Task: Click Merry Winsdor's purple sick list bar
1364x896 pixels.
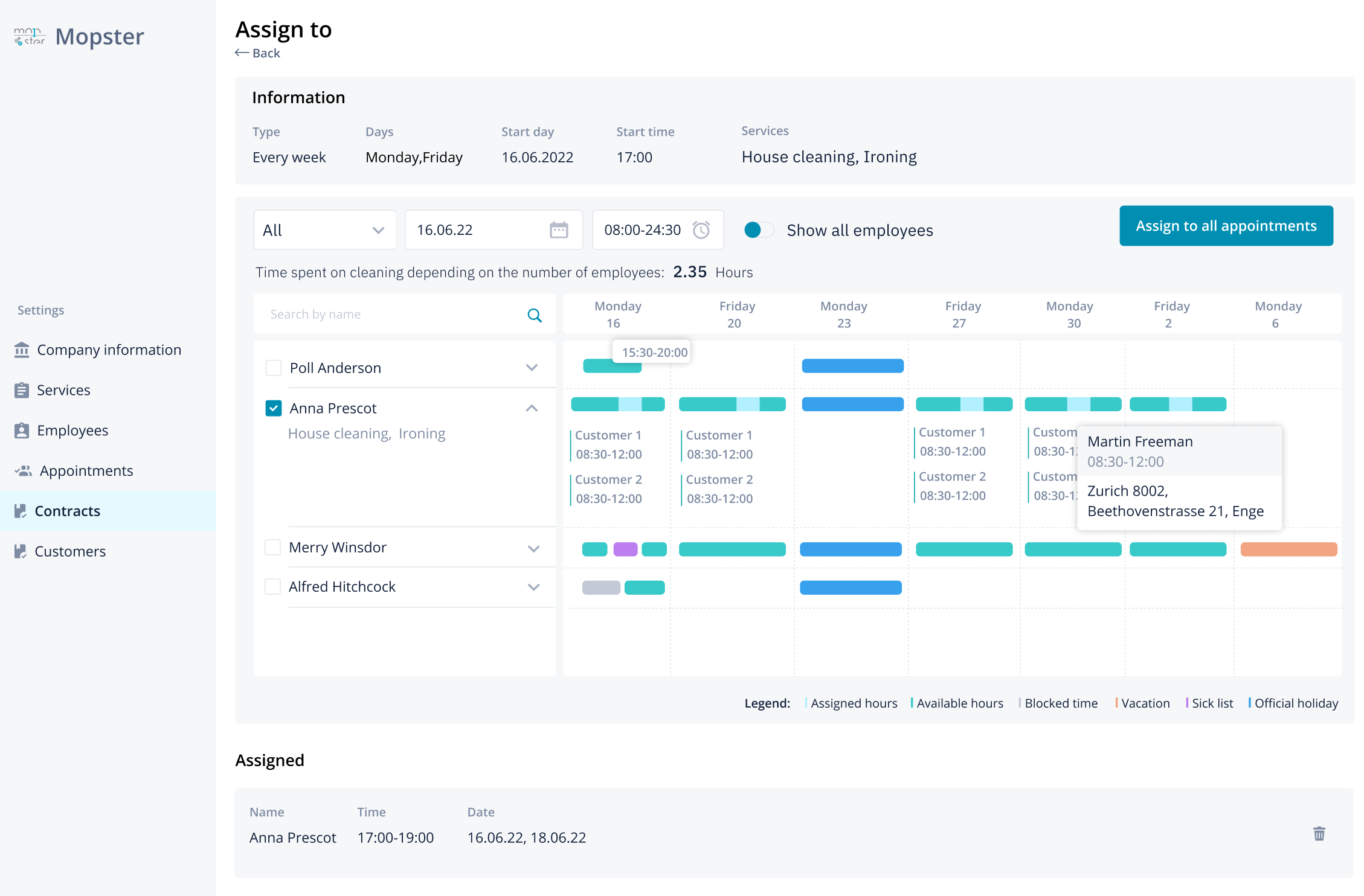Action: tap(625, 549)
